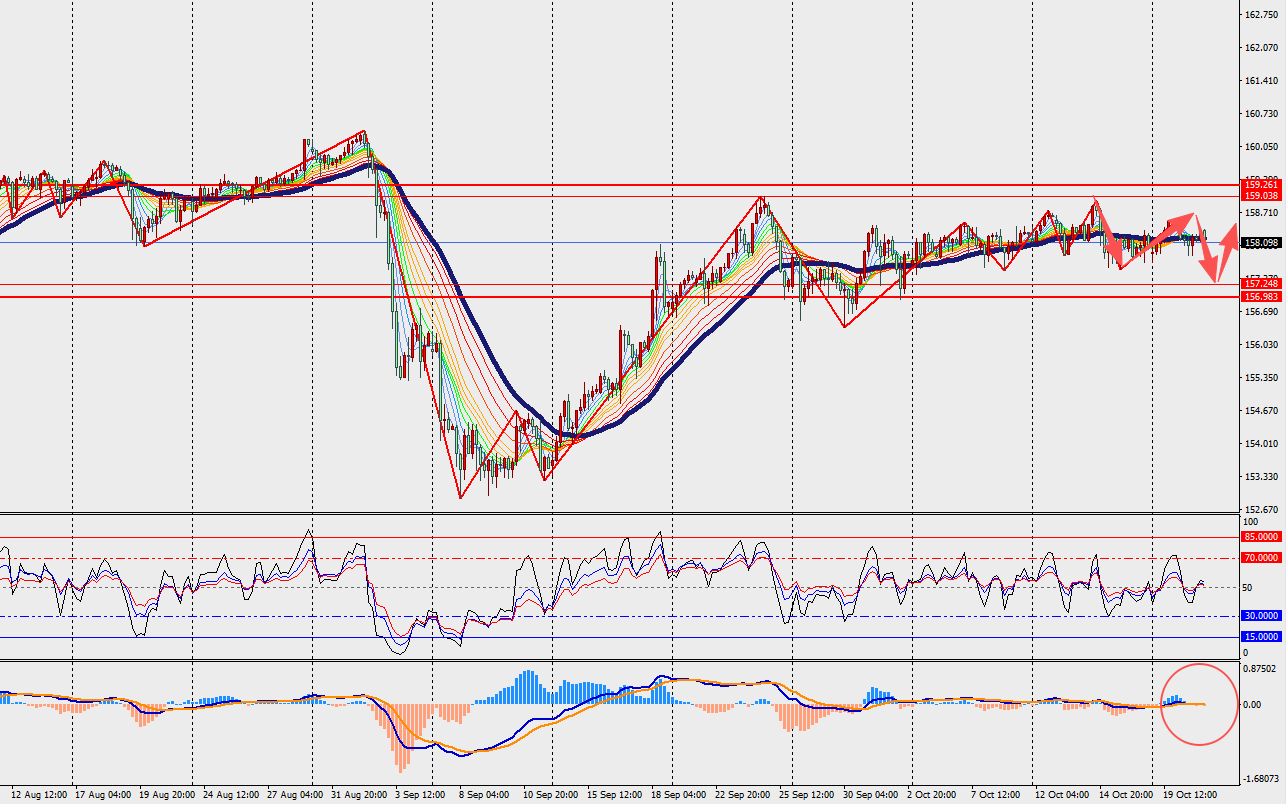Screen dimensions: 1287x804
Task: Click the 30 Sep 04:00 time label
Action: coord(871,795)
